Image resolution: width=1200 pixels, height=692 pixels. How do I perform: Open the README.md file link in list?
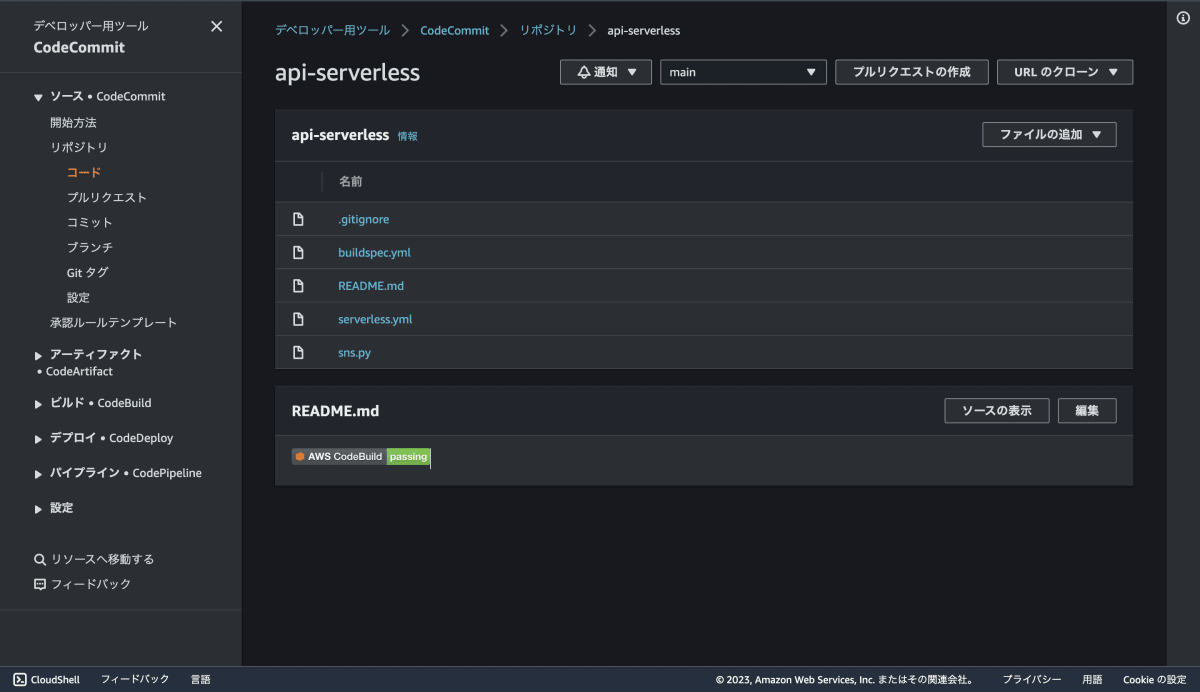(371, 286)
